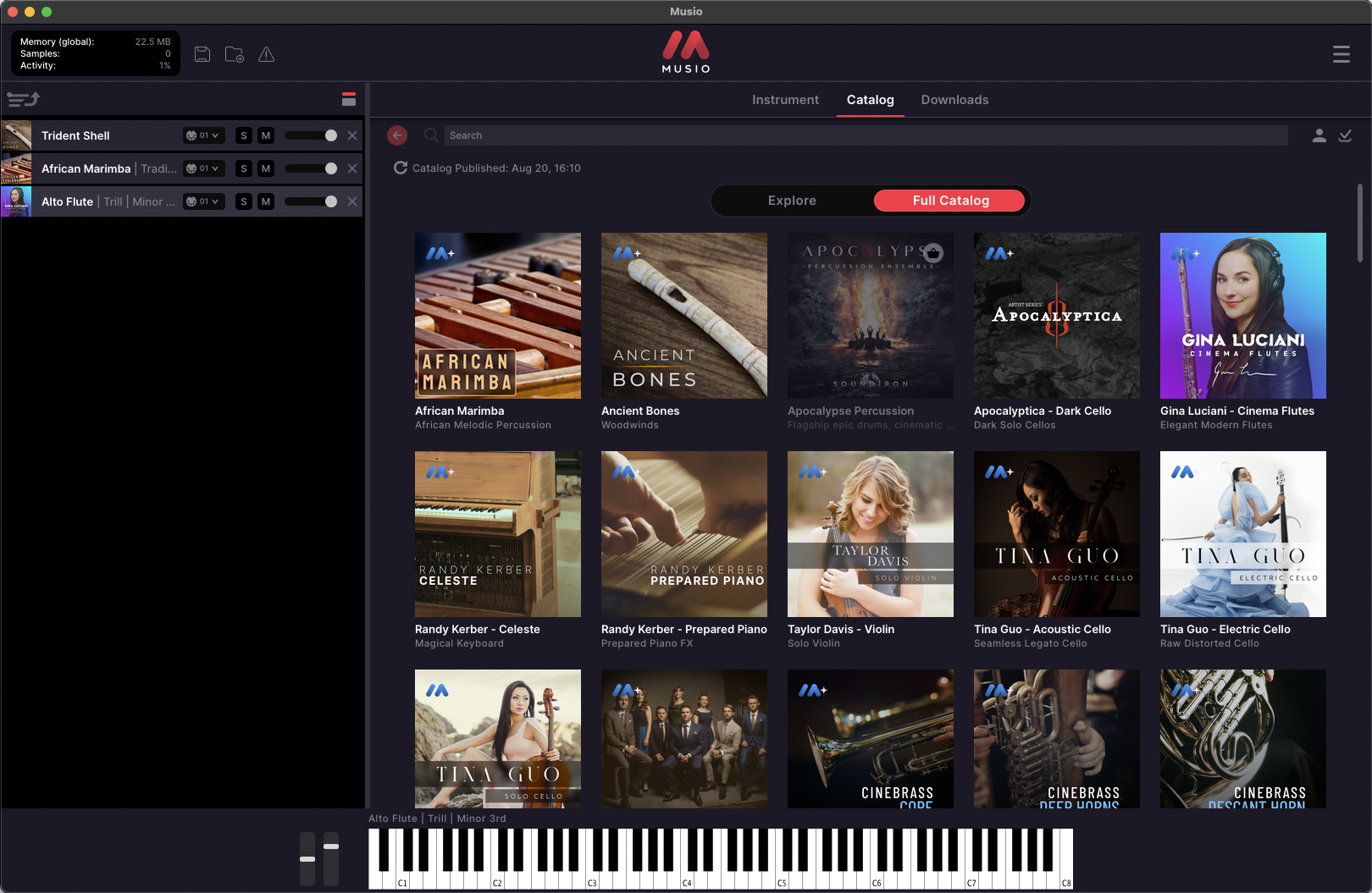Open MIDI channel dropdown for African Marimba
This screenshot has height=893, width=1372.
tap(203, 168)
